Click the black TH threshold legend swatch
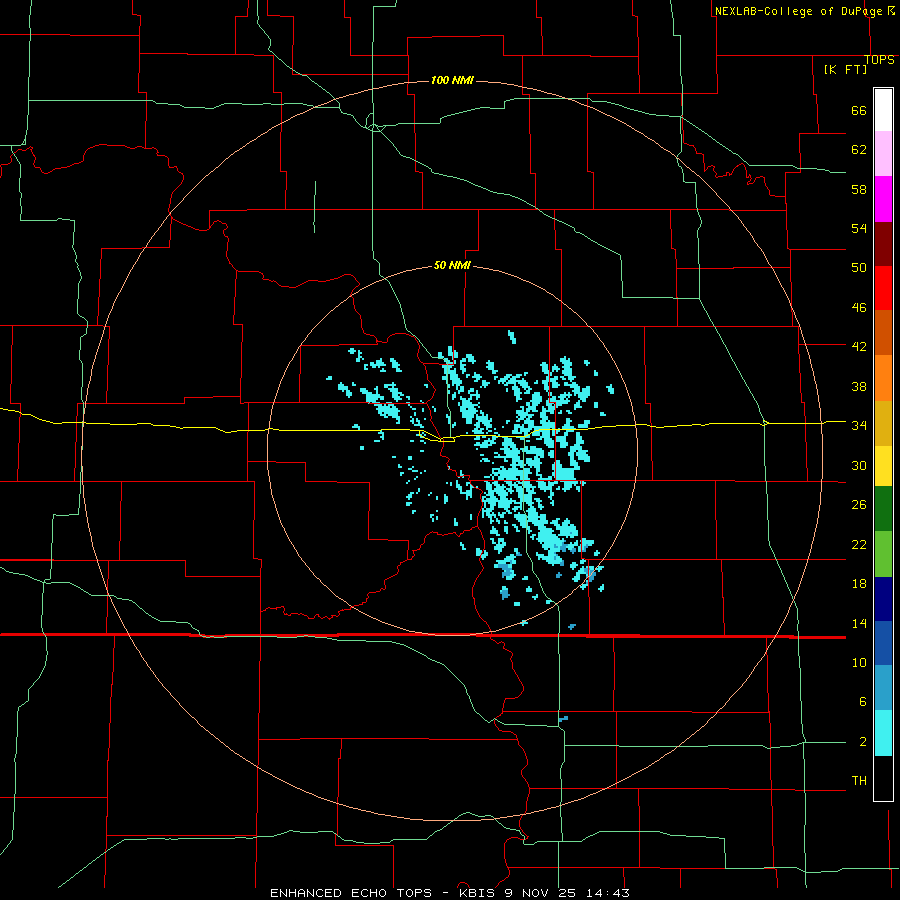The width and height of the screenshot is (900, 900). 883,778
